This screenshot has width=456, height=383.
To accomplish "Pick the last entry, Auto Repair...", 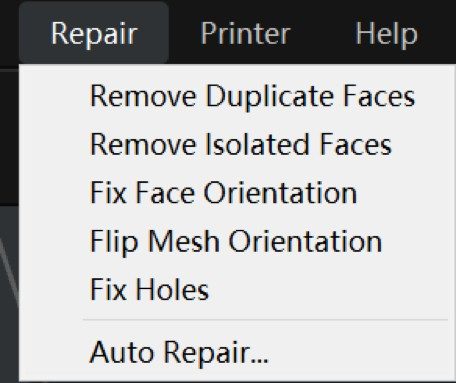I will tap(233, 352).
